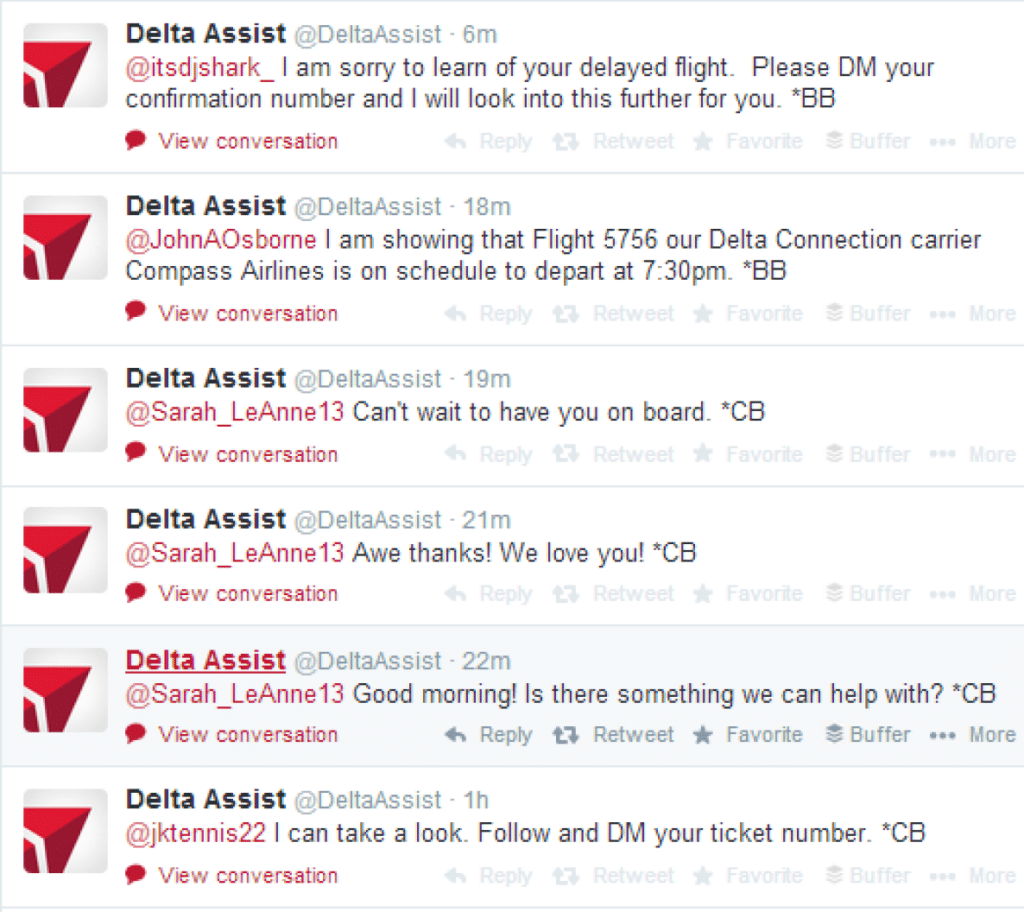Open More options on the 'Good morning' tweet

[942, 735]
